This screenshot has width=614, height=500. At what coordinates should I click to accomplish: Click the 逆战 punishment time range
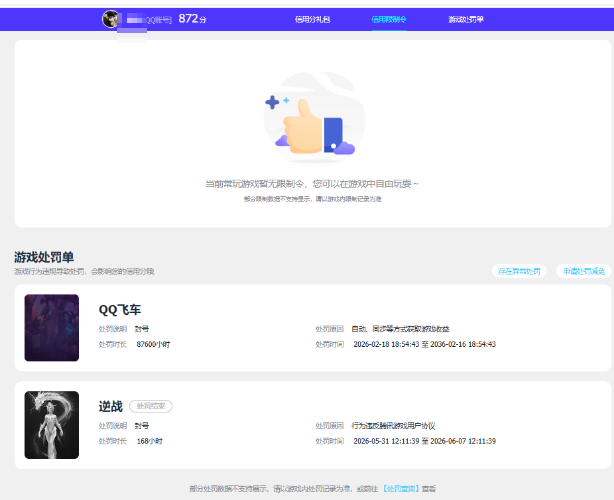point(424,441)
